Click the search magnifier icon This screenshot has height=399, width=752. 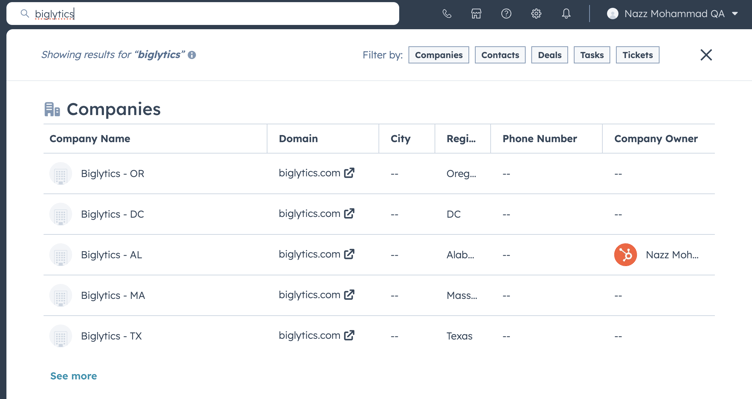(24, 13)
